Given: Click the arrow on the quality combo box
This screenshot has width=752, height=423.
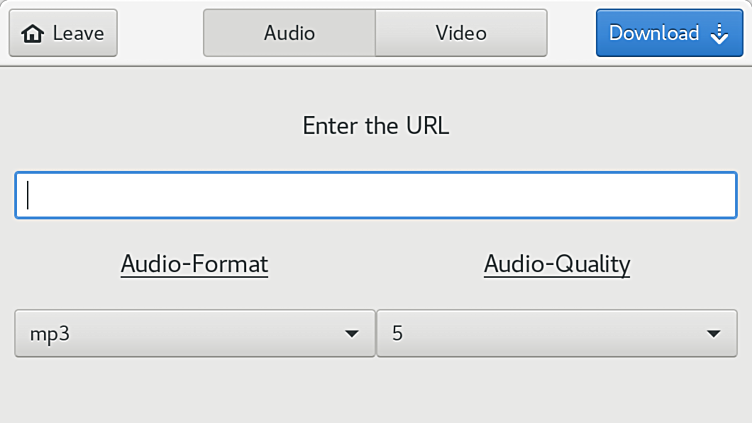Looking at the screenshot, I should [713, 334].
